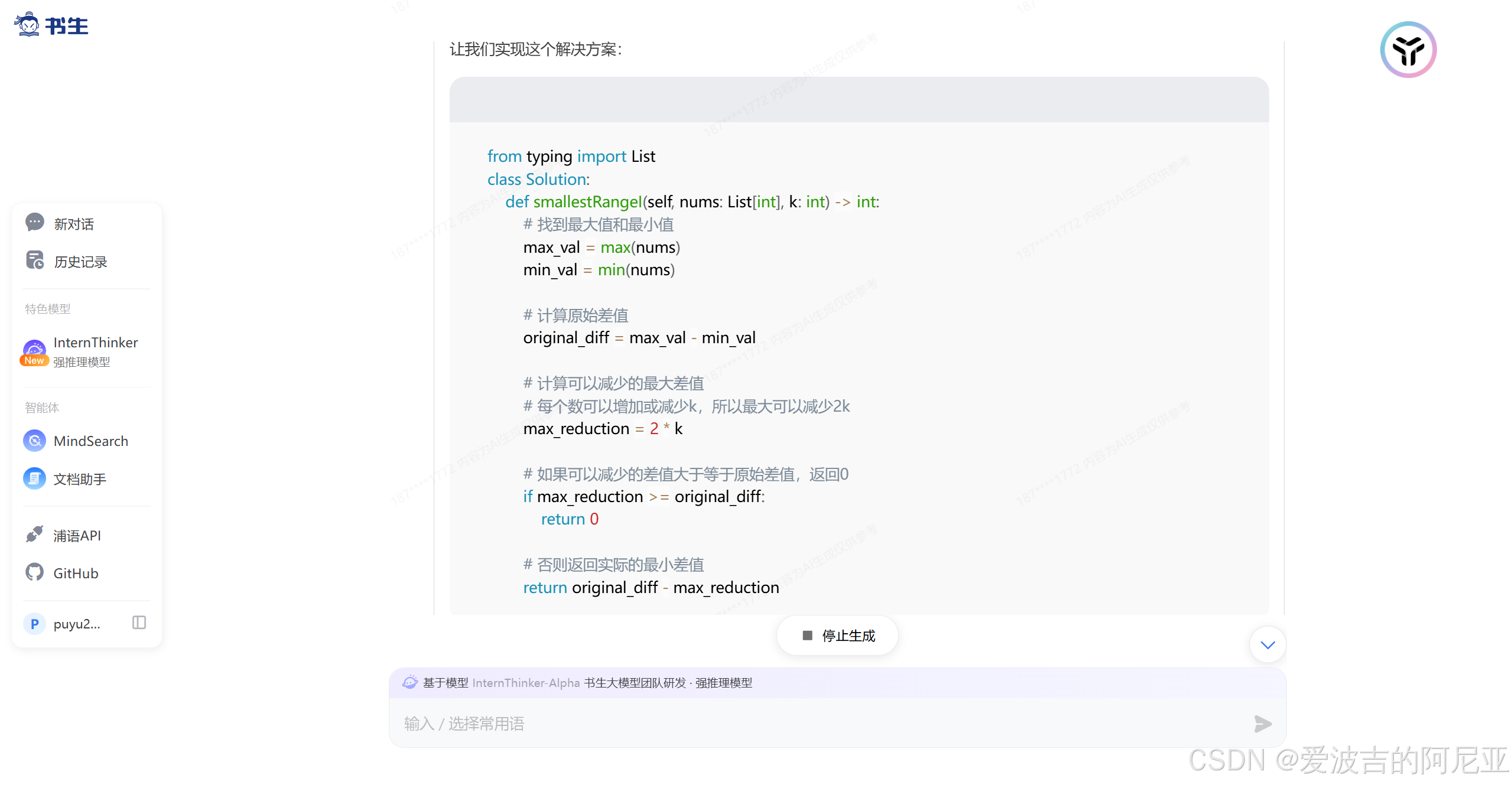
Task: Open 历史记录 chat history
Action: point(80,262)
